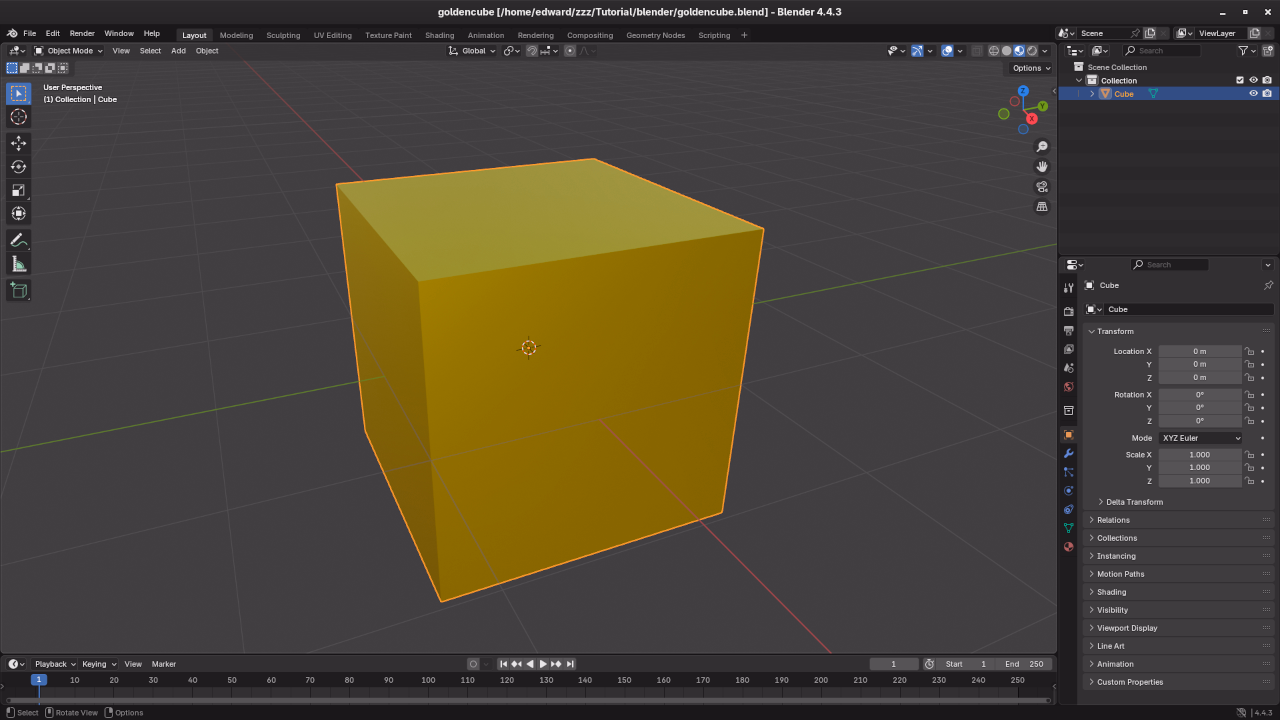Toggle snapping magnet in the header

(x=532, y=51)
